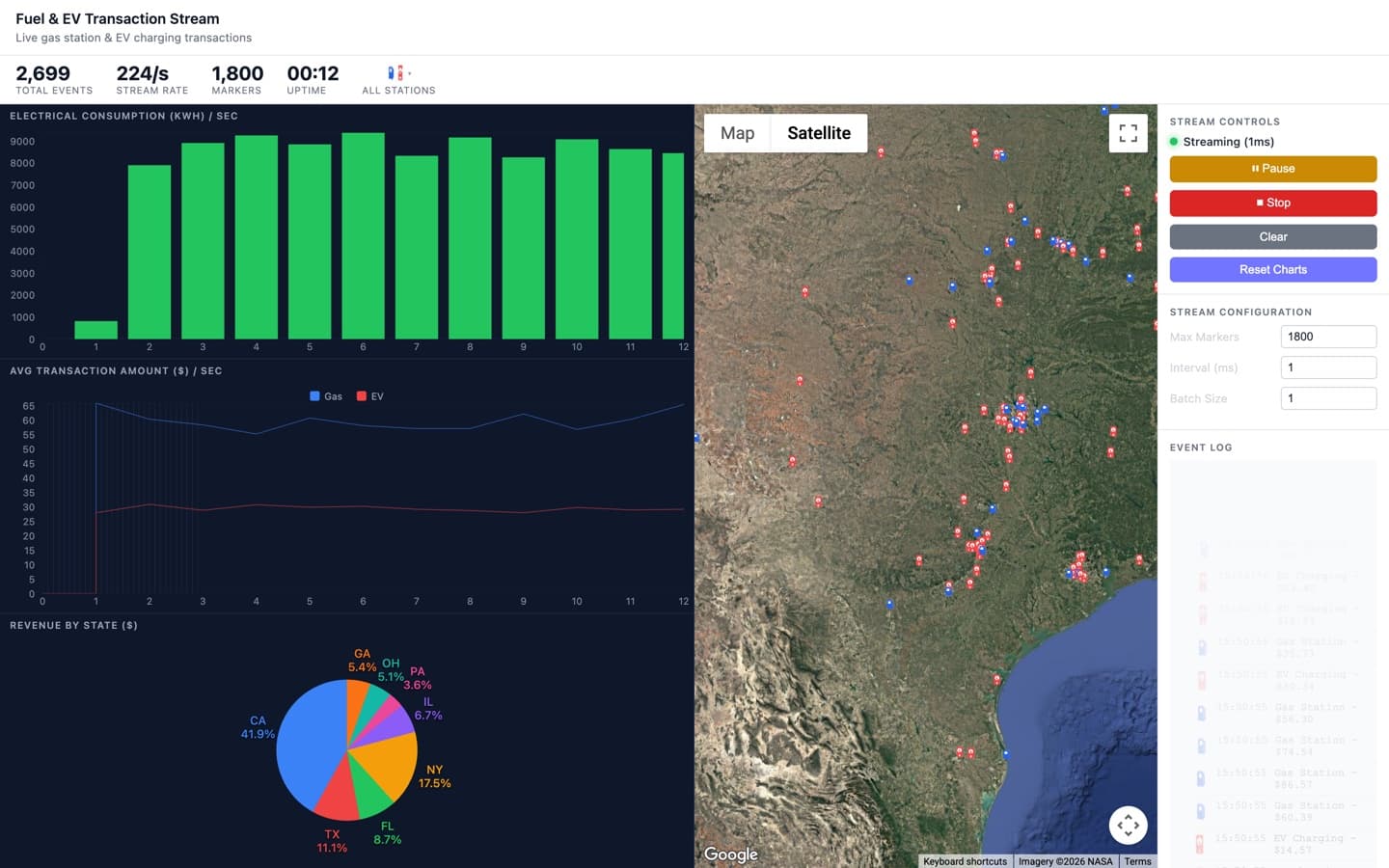Screen dimensions: 1389x868
Task: Click the Event Log heading
Action: tap(1201, 448)
